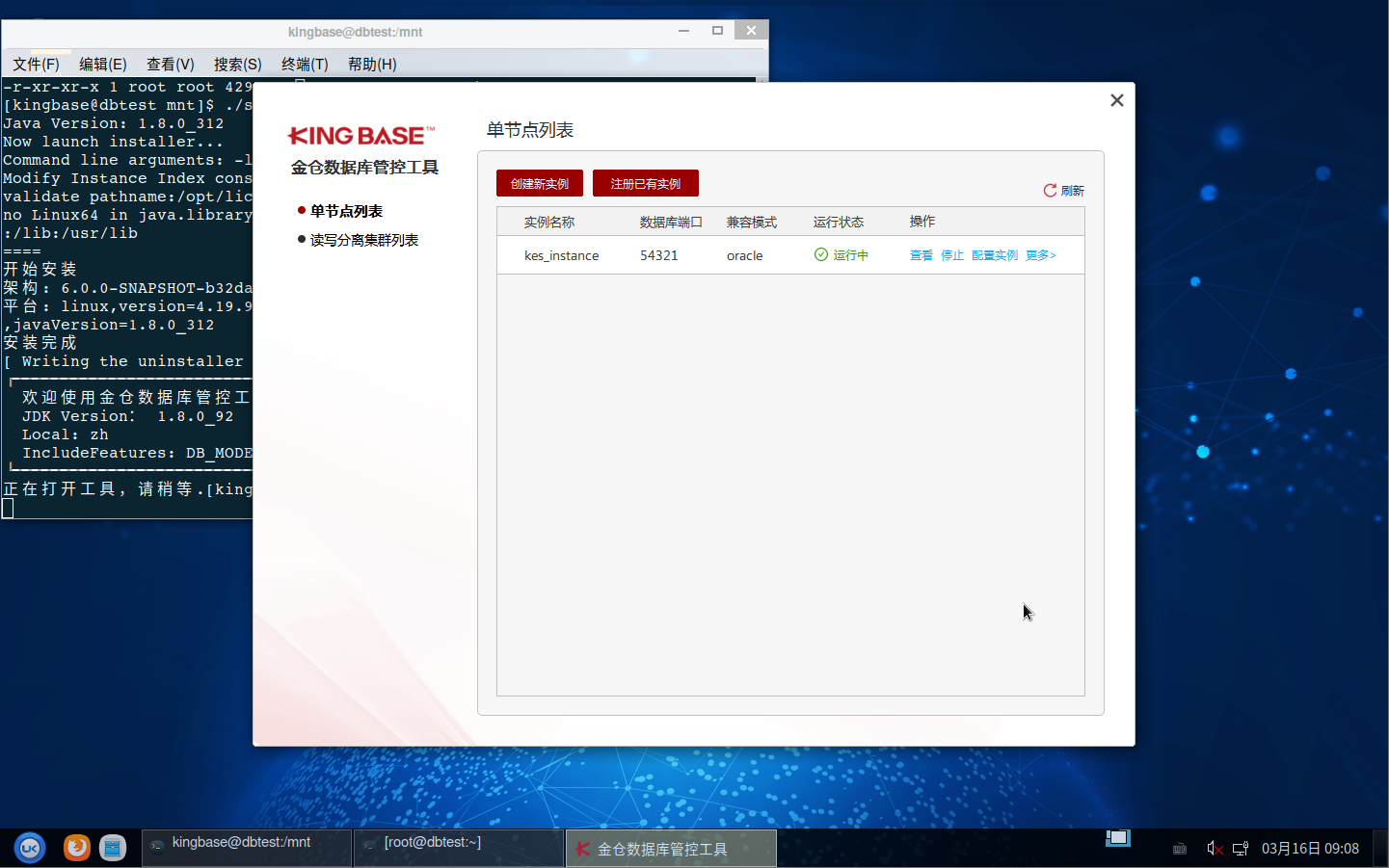This screenshot has width=1389, height=868.
Task: Open 配置实例 link for kes_instance
Action: pyautogui.click(x=995, y=255)
